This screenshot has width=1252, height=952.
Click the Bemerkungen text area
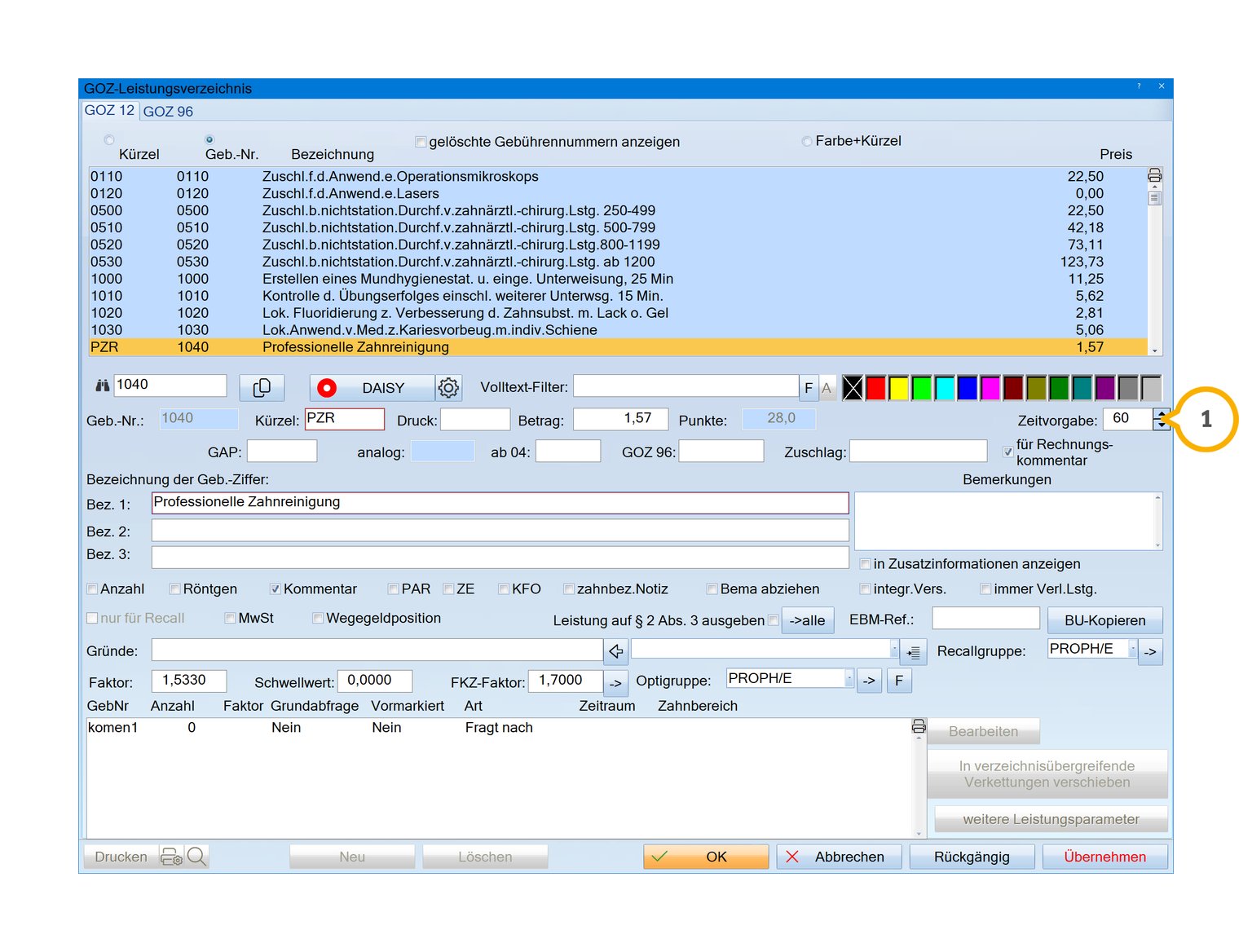pyautogui.click(x=1007, y=521)
